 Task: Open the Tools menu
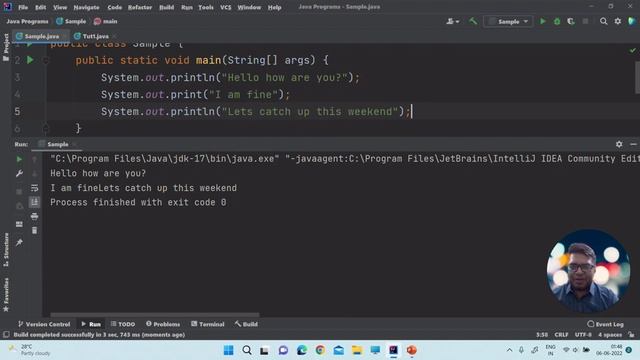206,7
